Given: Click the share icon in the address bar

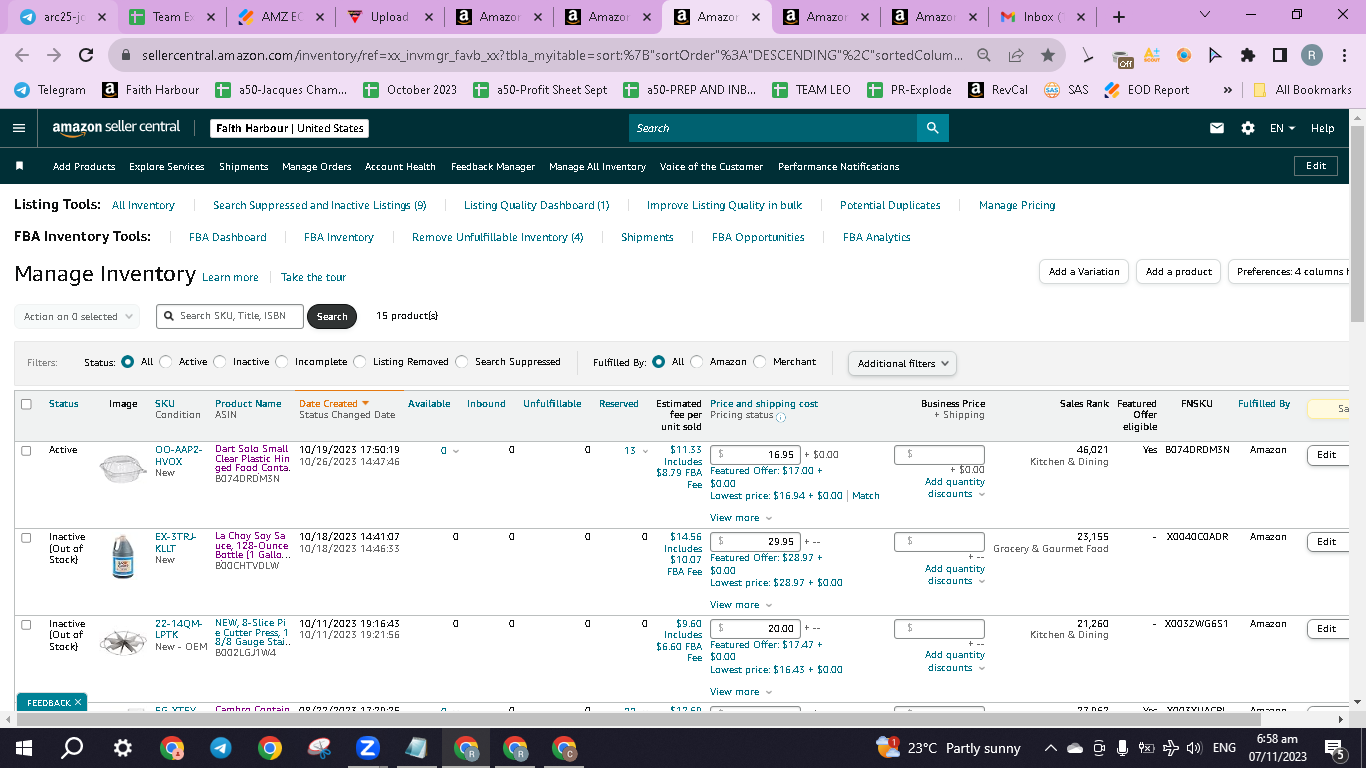Looking at the screenshot, I should click(1016, 55).
